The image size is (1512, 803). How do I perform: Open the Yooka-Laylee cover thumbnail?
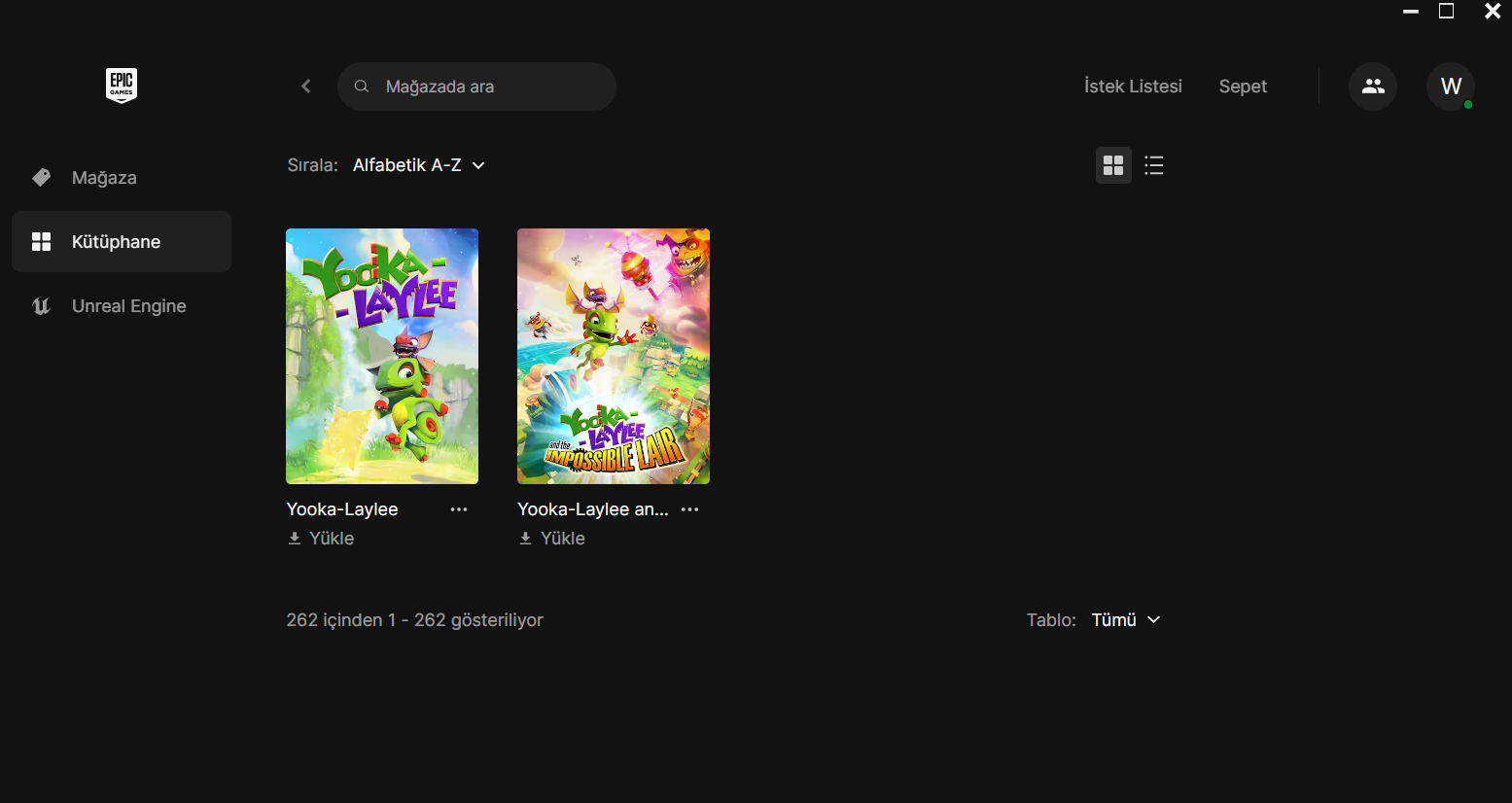pos(382,356)
